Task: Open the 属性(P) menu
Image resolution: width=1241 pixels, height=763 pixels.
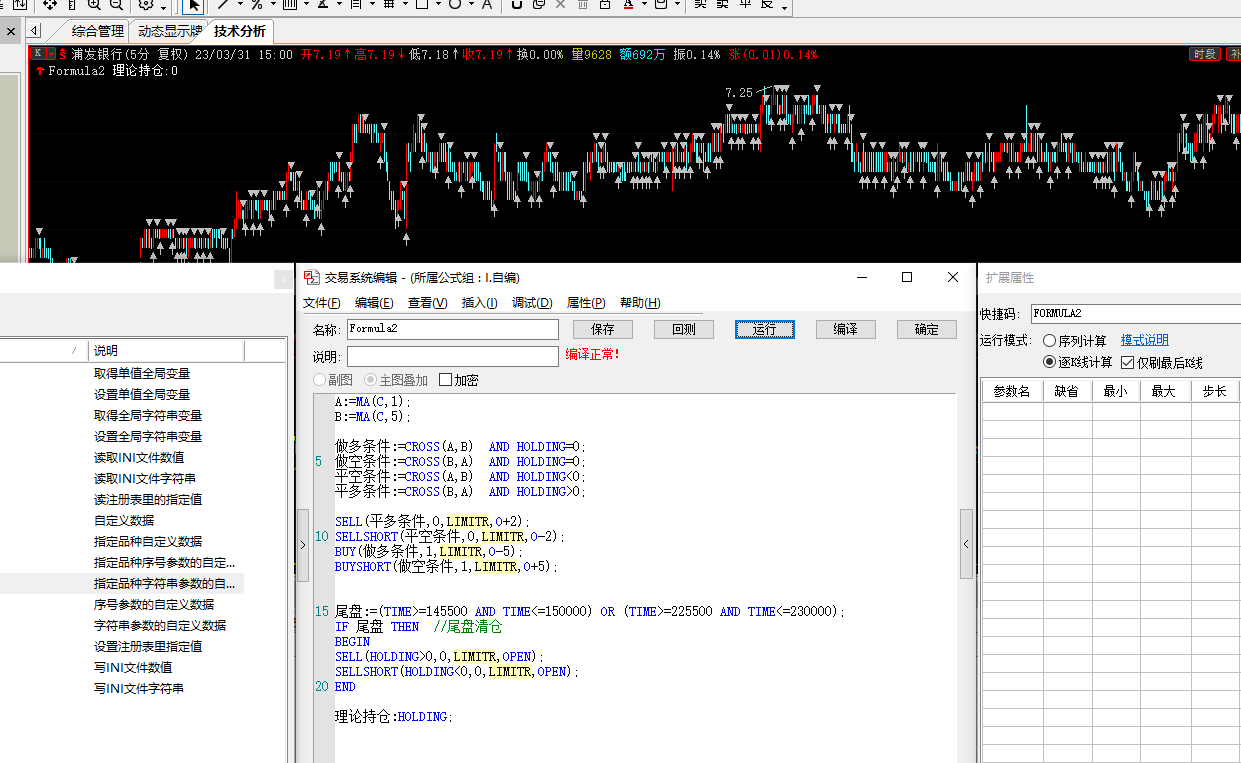Action: [586, 303]
